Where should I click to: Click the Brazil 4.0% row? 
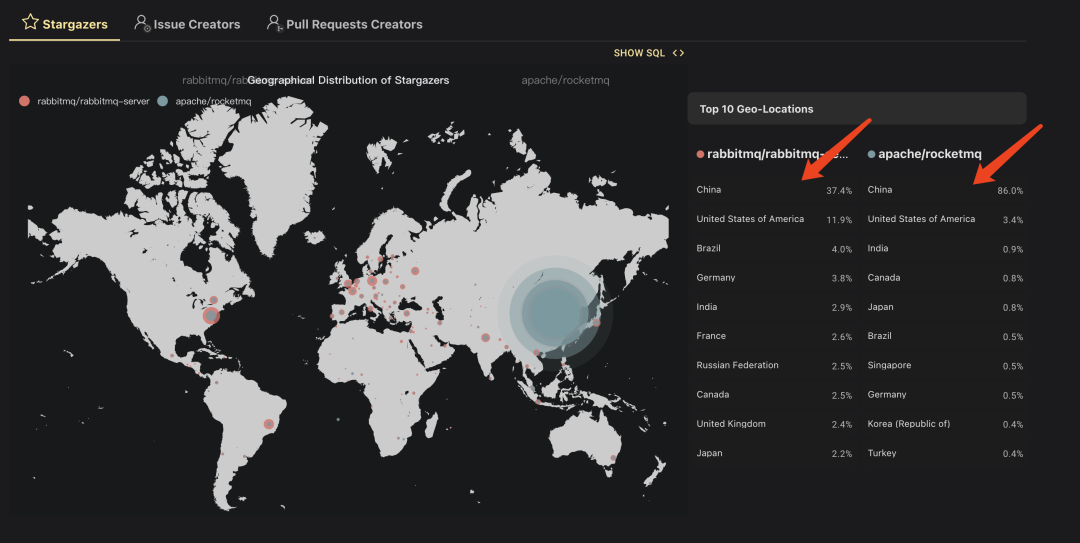(x=774, y=249)
